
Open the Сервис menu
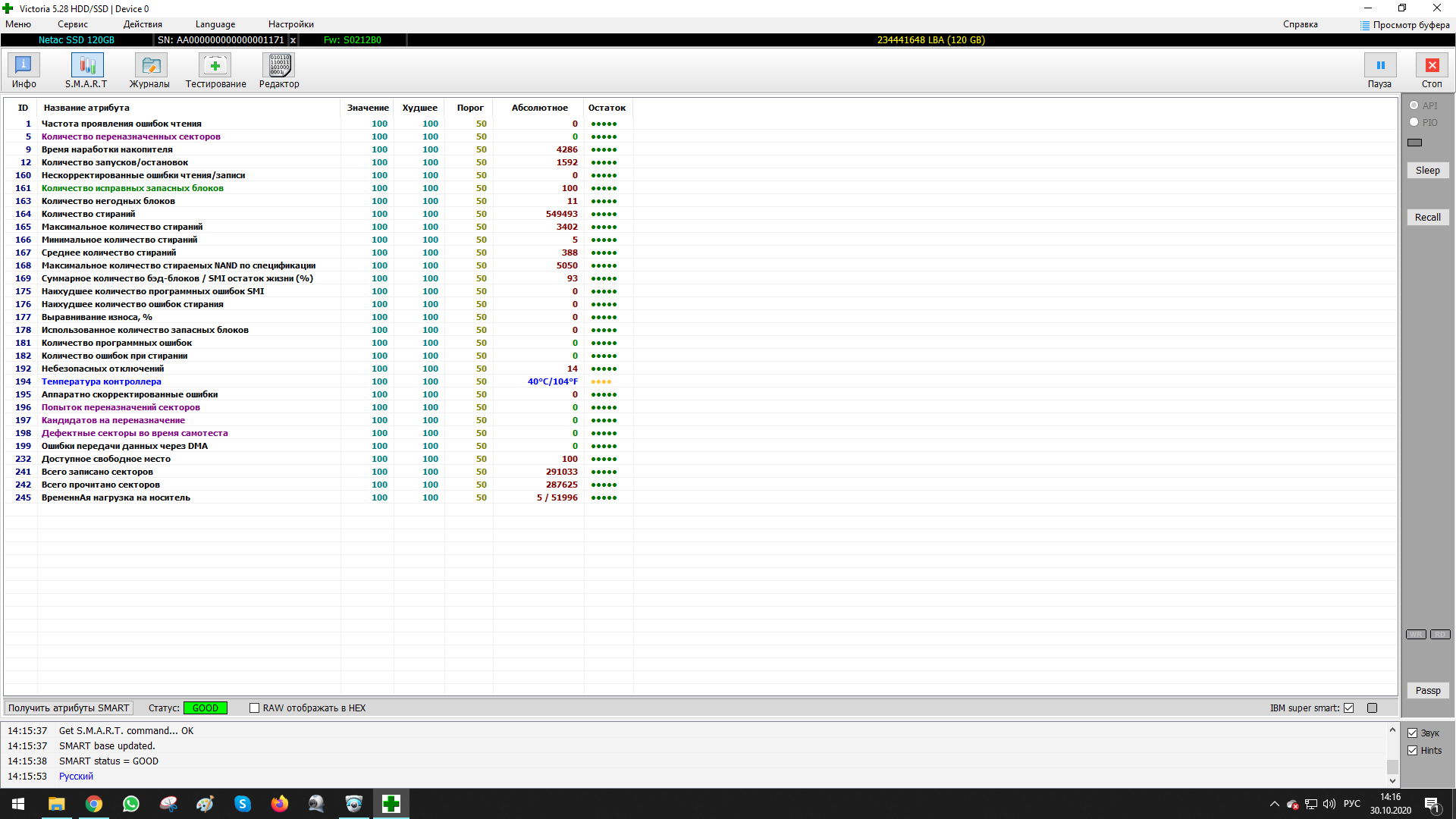[73, 24]
